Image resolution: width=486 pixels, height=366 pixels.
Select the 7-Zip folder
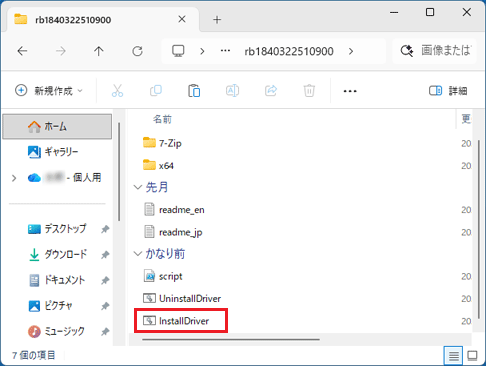point(162,143)
